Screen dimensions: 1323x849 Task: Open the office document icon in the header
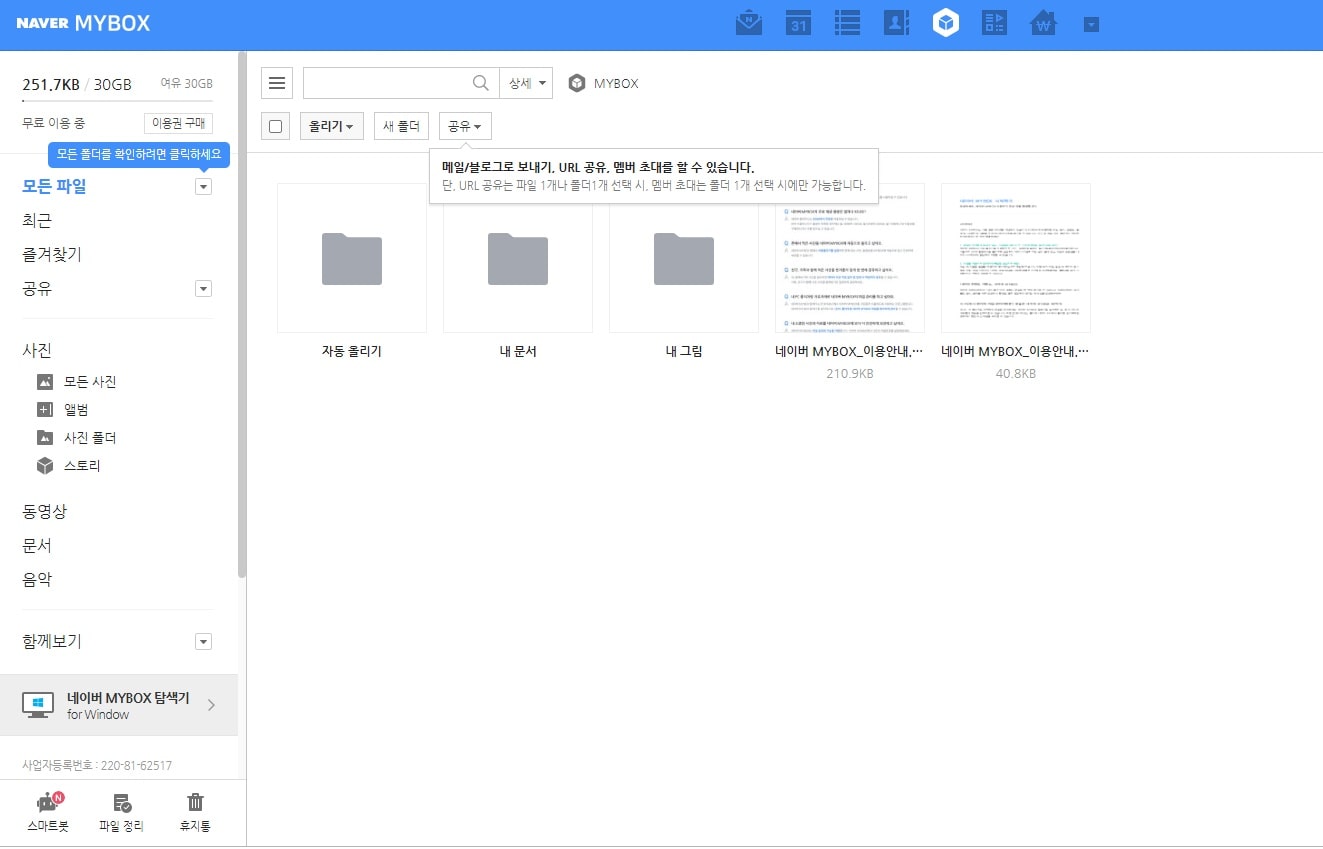point(994,22)
